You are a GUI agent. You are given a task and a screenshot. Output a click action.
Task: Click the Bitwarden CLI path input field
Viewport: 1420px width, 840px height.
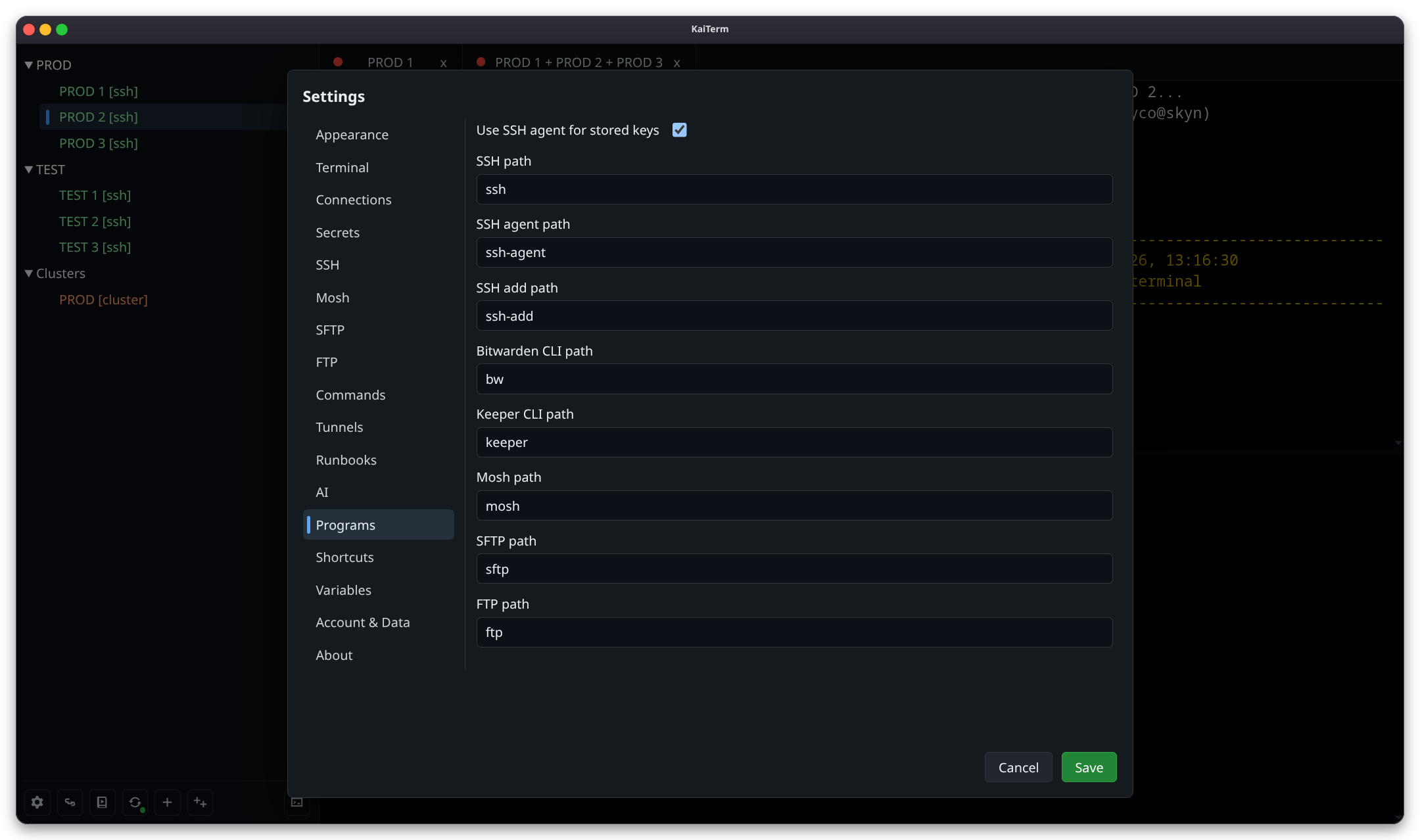(x=794, y=379)
